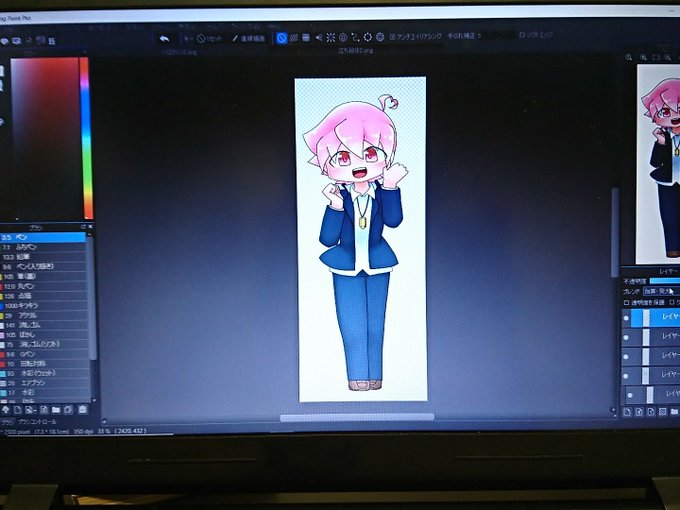Open snap settings via the gear icon

368,37
